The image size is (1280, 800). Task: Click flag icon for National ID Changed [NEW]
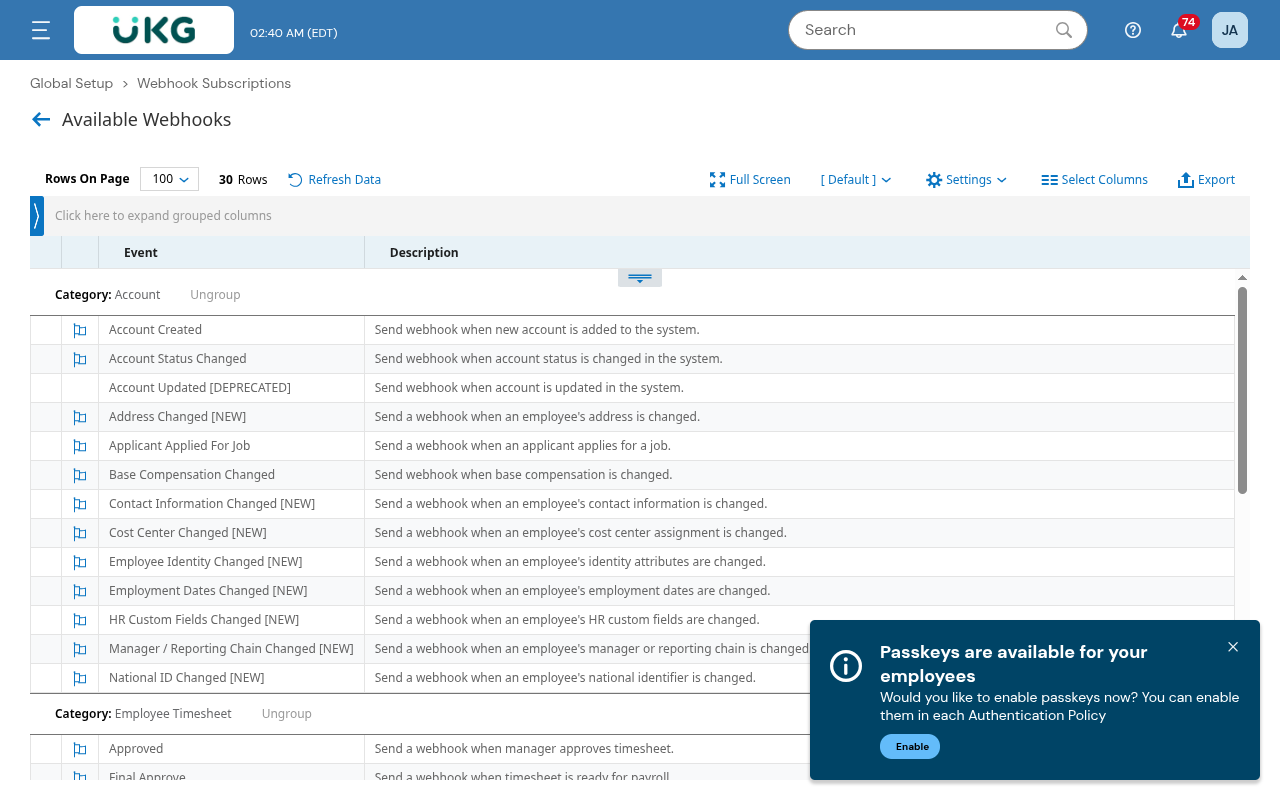pos(80,678)
